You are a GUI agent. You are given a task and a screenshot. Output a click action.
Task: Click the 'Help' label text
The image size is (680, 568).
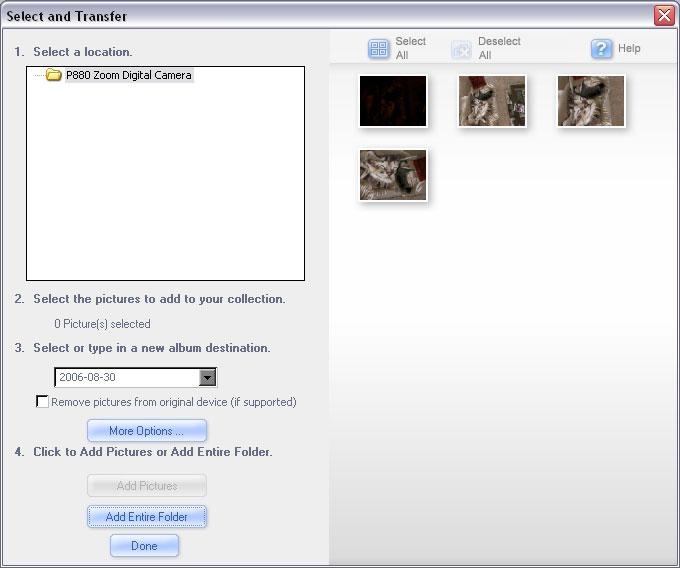pyautogui.click(x=629, y=48)
